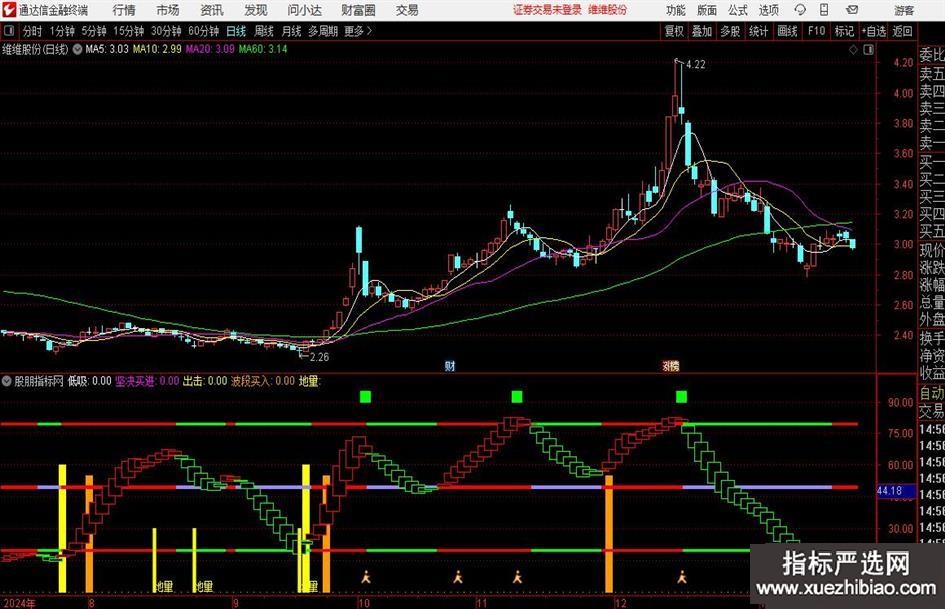
Task: Expand the main chart MA indicator dropdown
Action: point(77,49)
